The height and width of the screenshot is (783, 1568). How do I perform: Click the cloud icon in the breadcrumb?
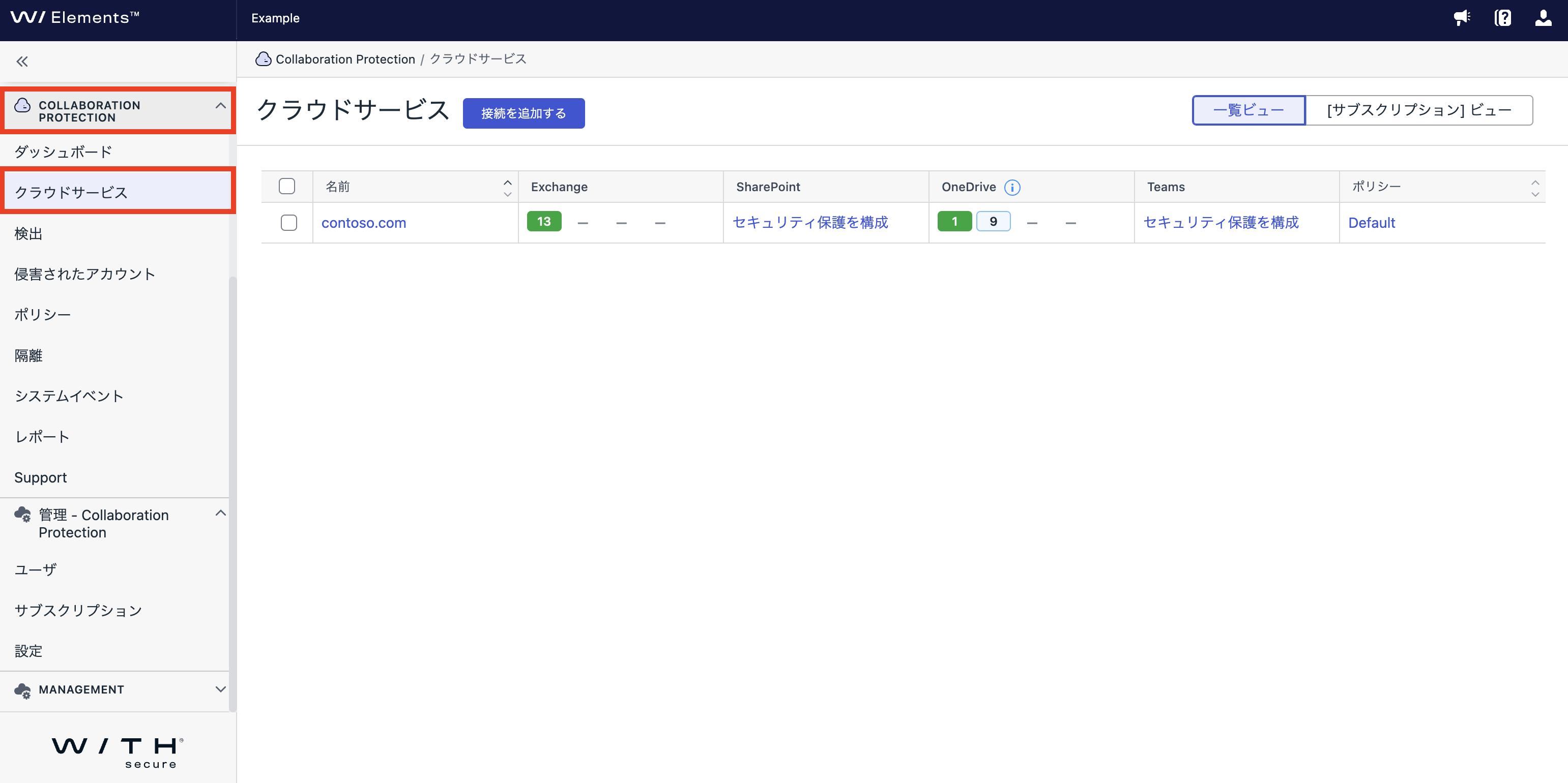pos(263,59)
